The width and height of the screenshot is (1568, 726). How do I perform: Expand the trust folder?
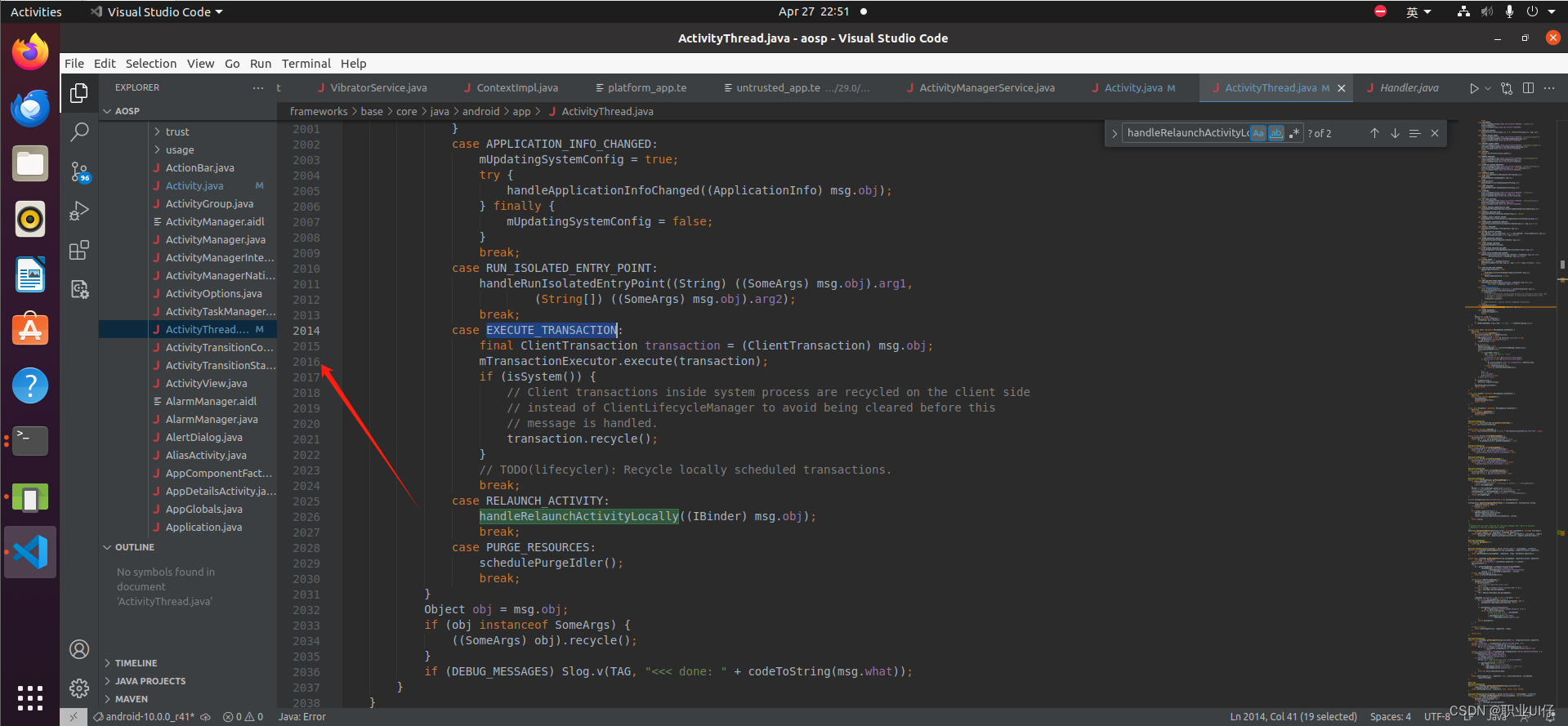tap(177, 131)
